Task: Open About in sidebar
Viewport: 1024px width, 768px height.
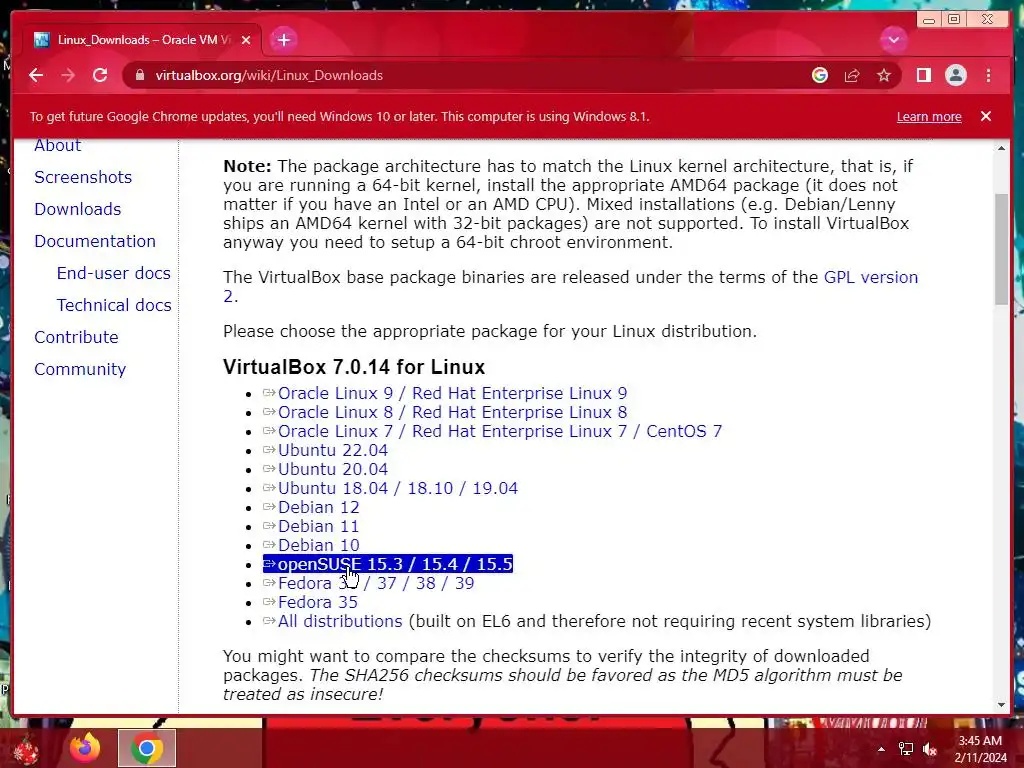Action: (x=57, y=145)
